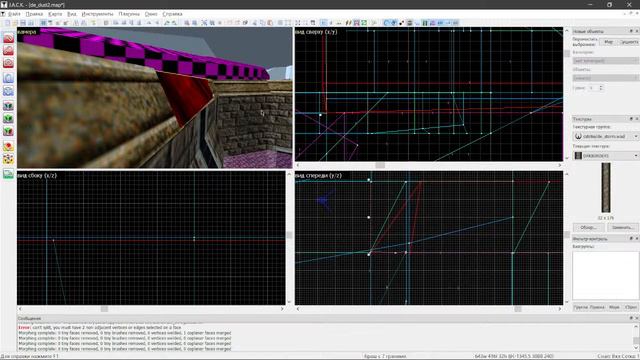Select the Block creation tool

pyautogui.click(x=8, y=91)
